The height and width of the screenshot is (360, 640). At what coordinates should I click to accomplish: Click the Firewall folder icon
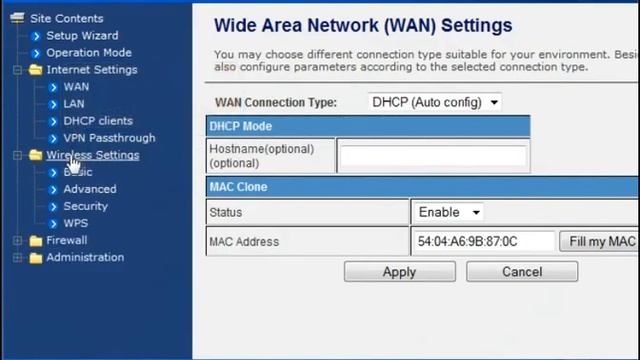(36, 241)
